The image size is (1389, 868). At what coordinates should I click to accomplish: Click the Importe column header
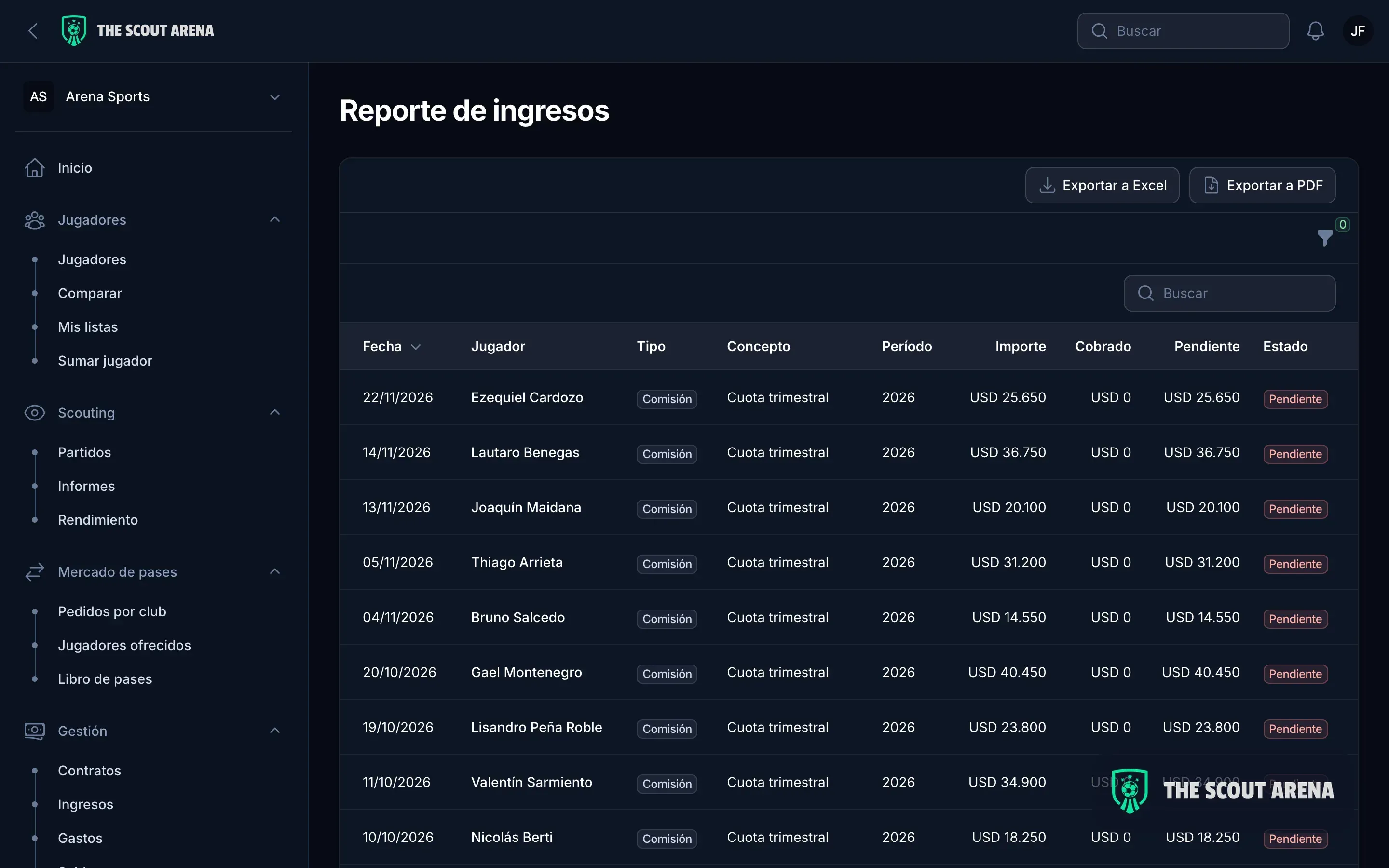pyautogui.click(x=1020, y=347)
